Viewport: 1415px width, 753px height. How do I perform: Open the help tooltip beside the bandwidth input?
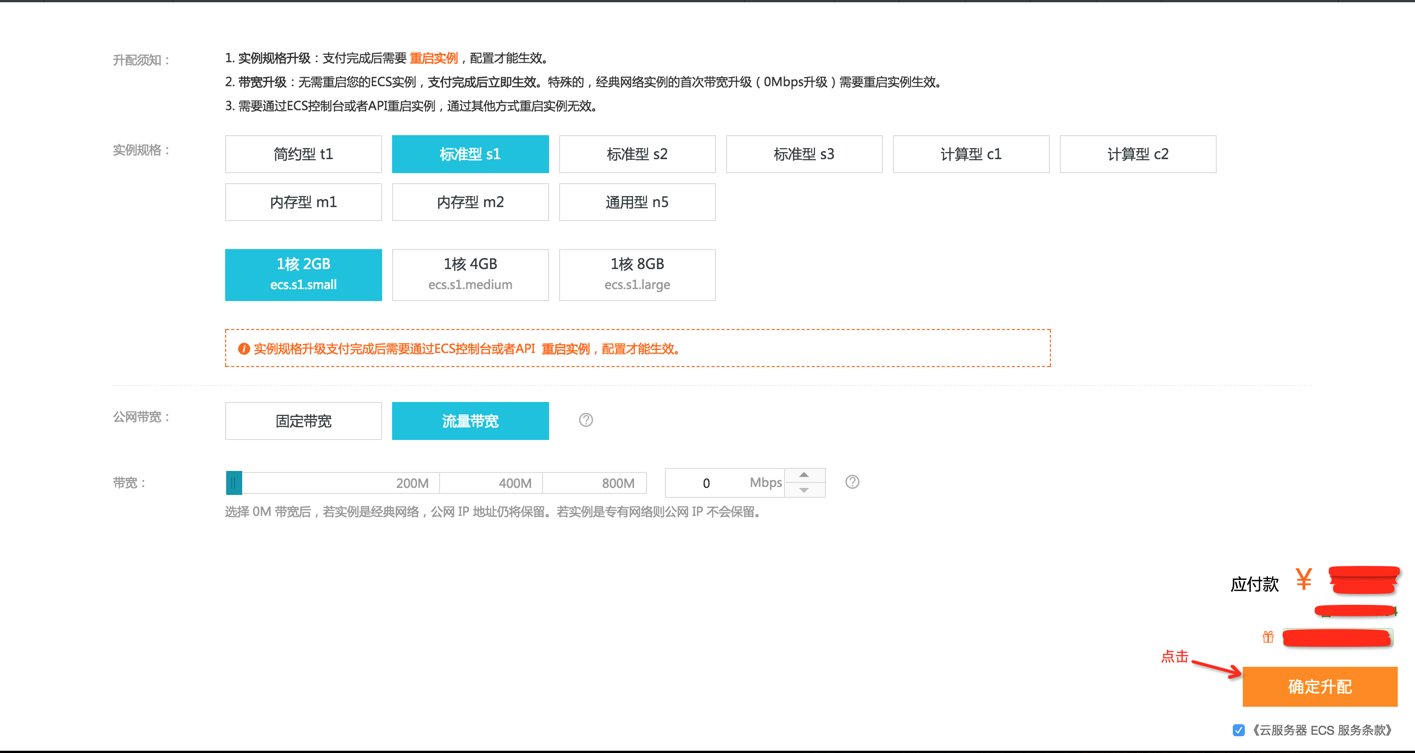(851, 481)
